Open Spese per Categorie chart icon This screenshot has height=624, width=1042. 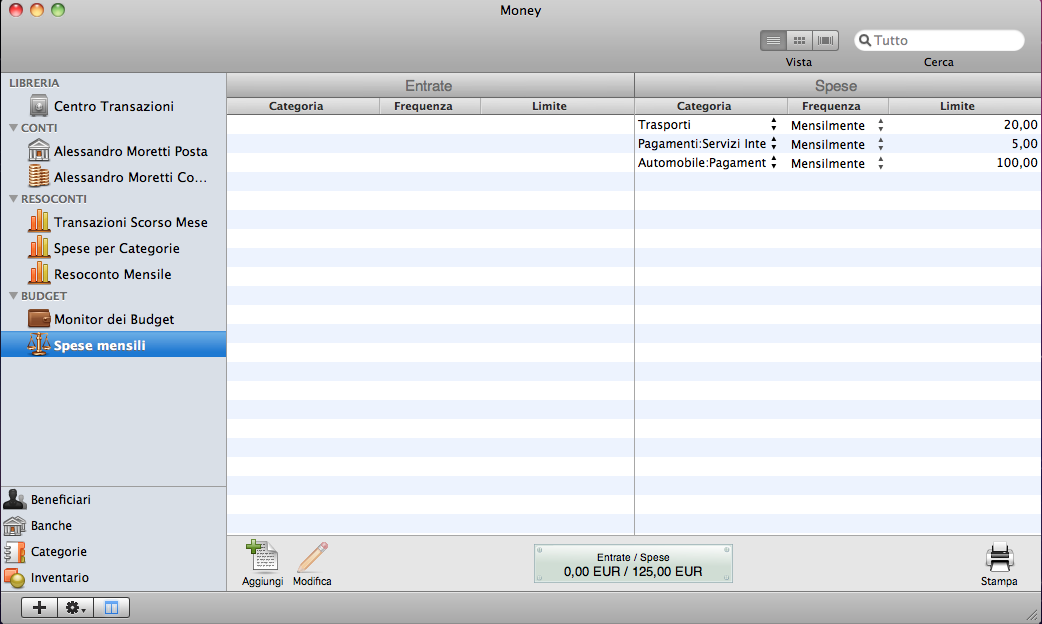point(39,247)
